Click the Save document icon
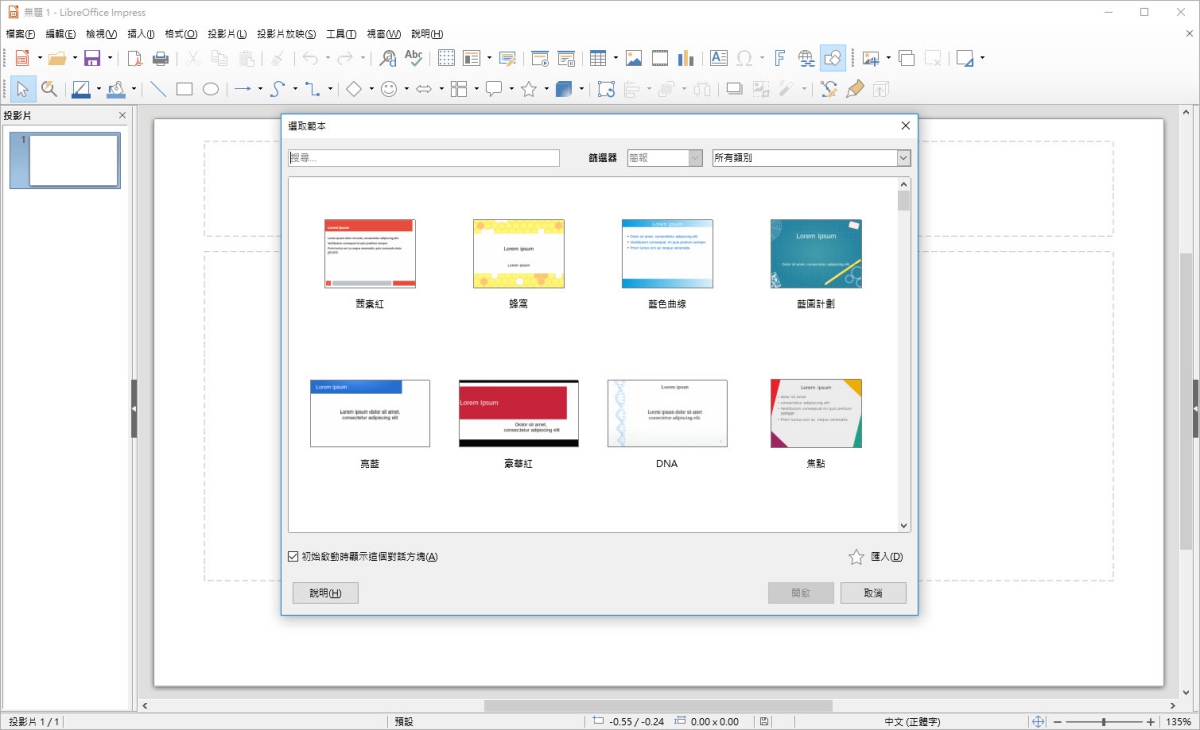The width and height of the screenshot is (1200, 730). click(x=92, y=58)
